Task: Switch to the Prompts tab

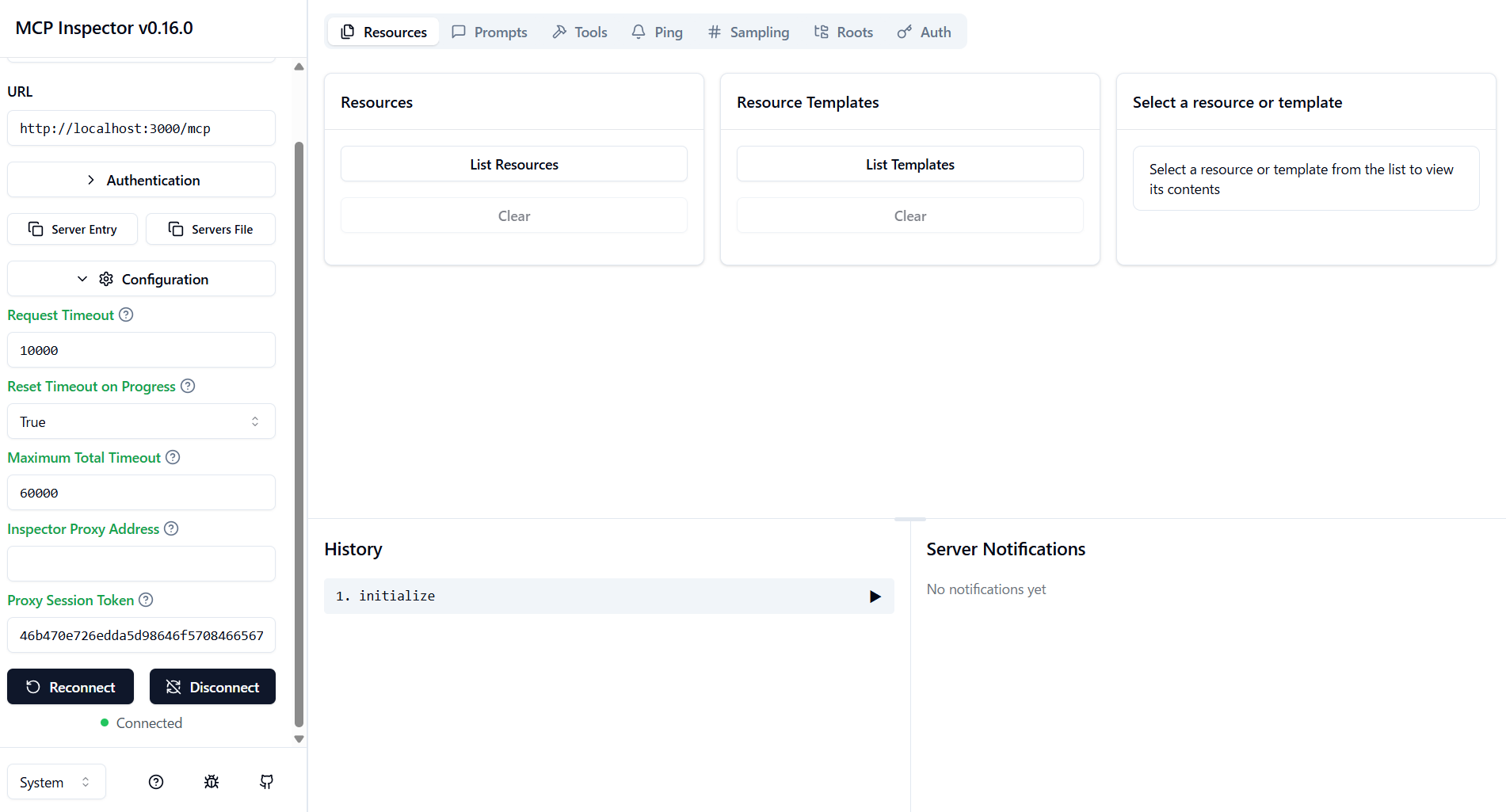Action: [x=490, y=32]
